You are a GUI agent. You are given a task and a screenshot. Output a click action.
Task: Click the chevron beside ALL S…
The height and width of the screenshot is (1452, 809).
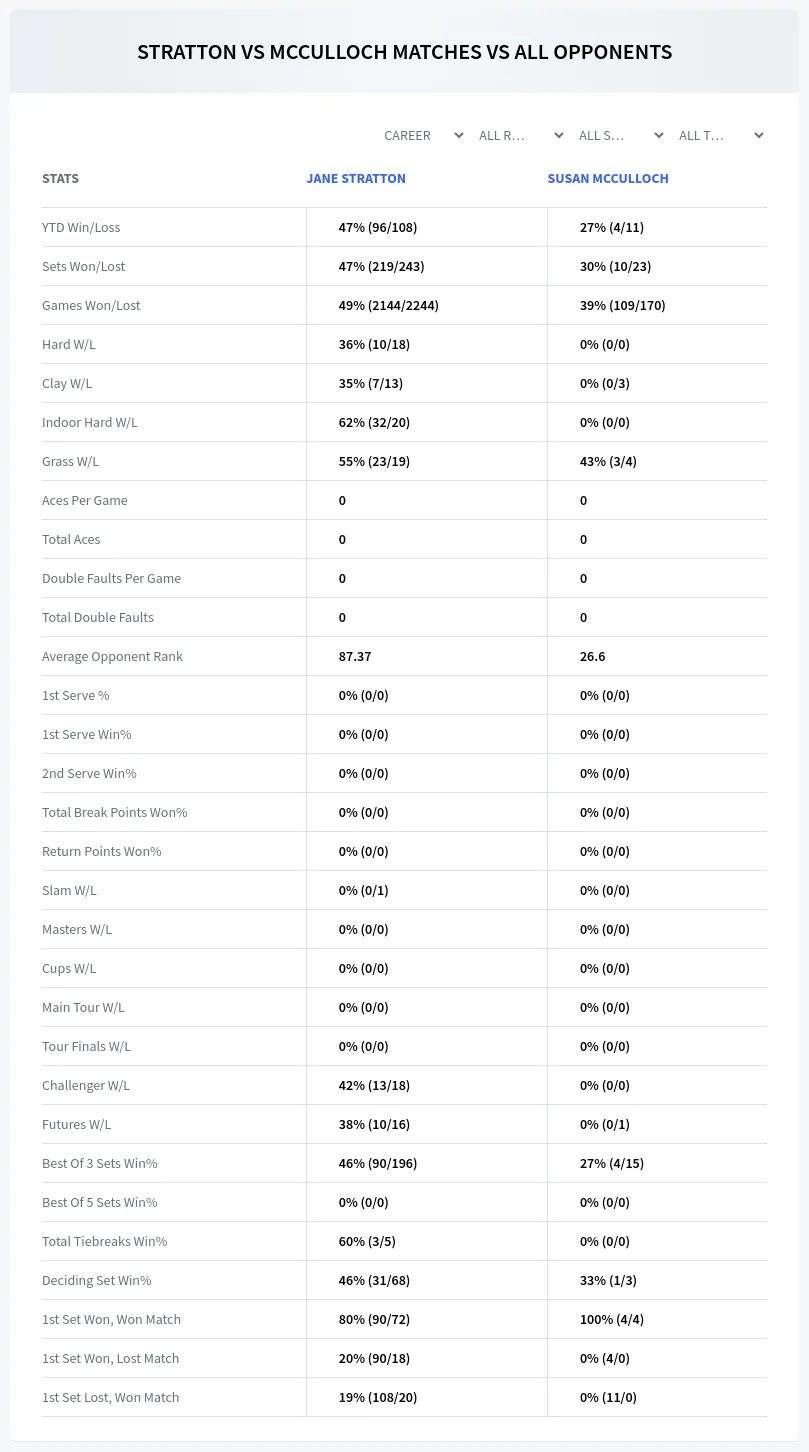click(658, 135)
